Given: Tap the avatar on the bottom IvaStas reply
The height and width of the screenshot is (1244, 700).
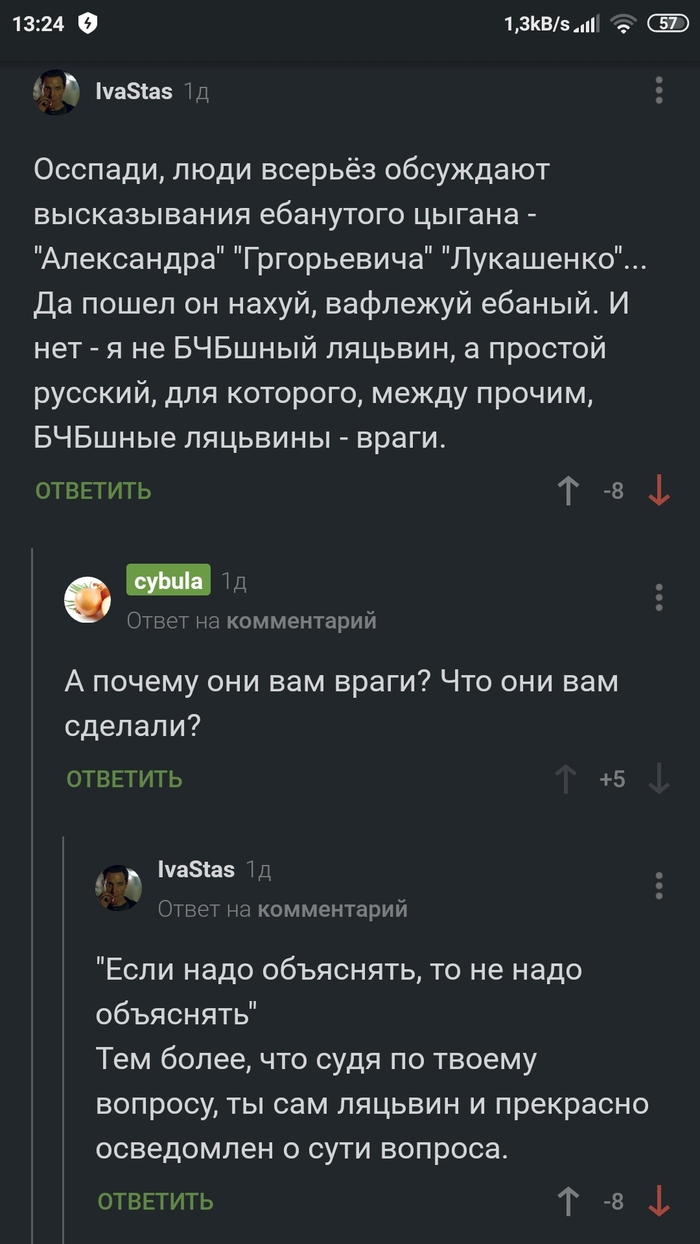Looking at the screenshot, I should 120,887.
